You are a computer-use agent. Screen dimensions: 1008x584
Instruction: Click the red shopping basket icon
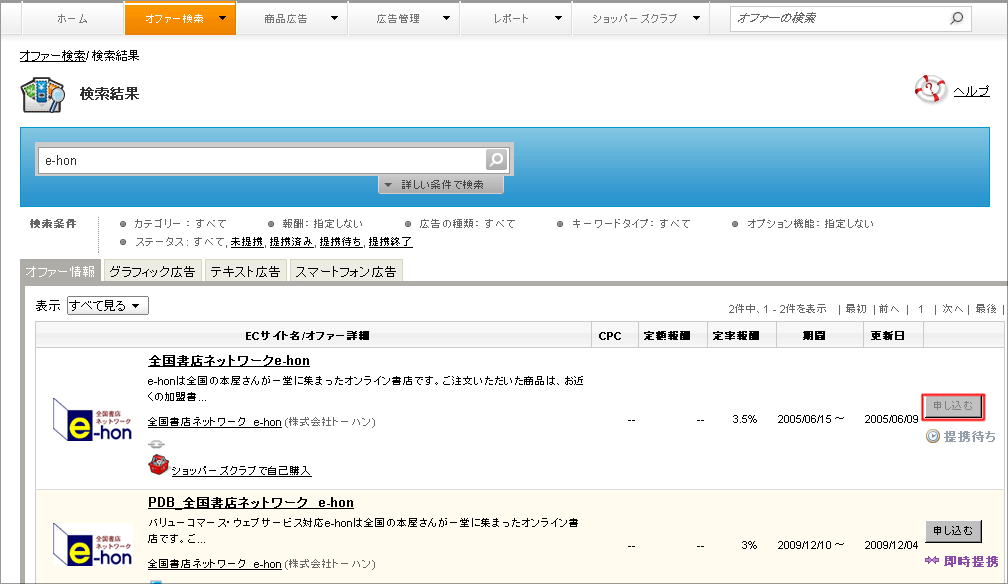pyautogui.click(x=158, y=464)
